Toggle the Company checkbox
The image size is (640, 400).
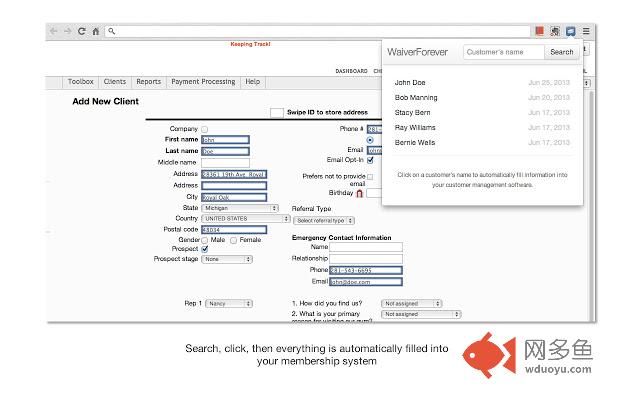(204, 129)
